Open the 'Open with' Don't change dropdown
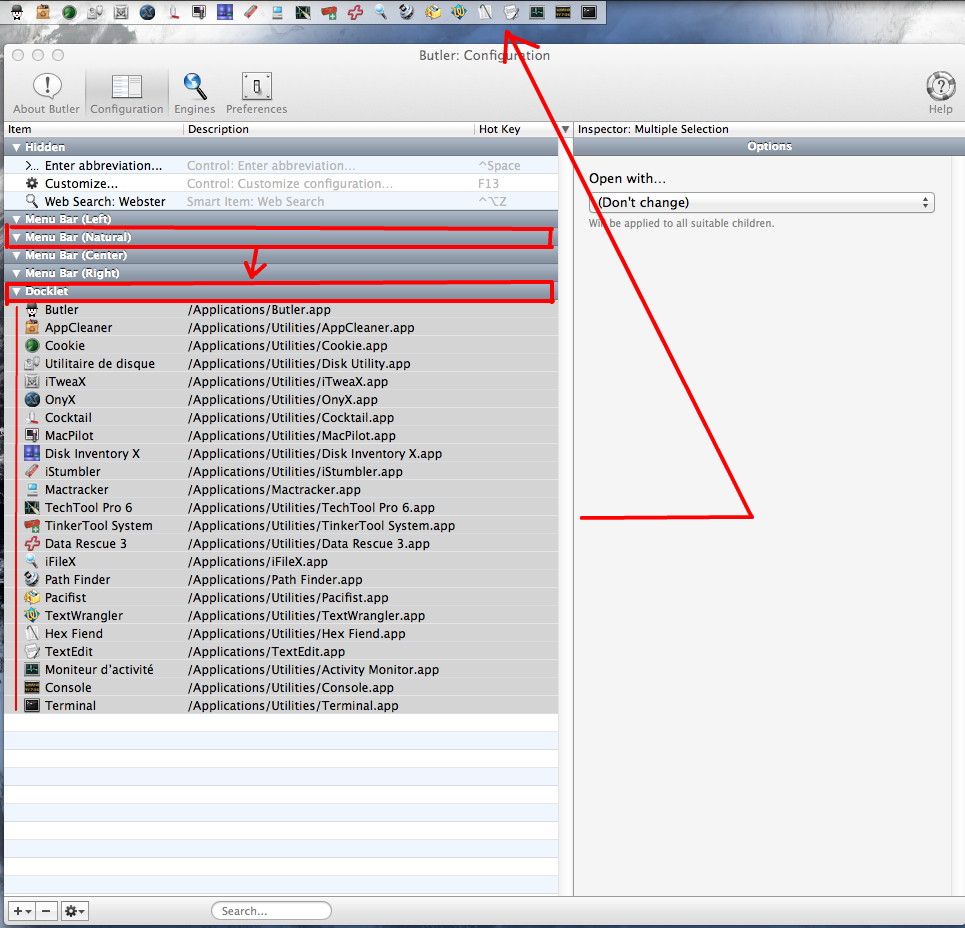Viewport: 965px width, 928px height. click(761, 203)
